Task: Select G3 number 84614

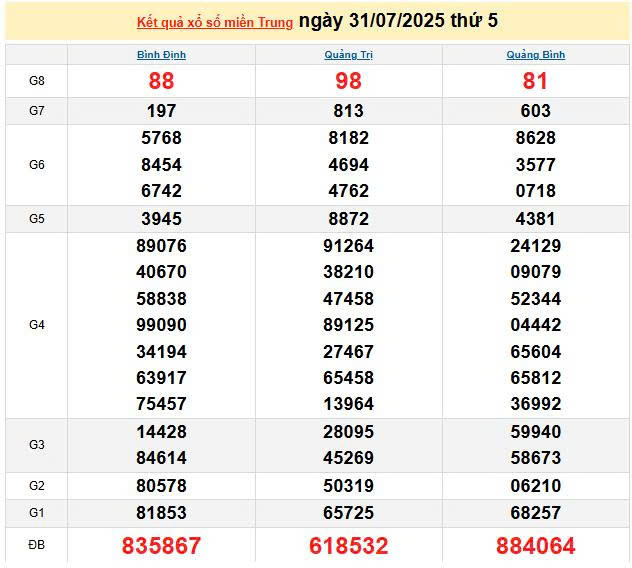Action: tap(161, 458)
